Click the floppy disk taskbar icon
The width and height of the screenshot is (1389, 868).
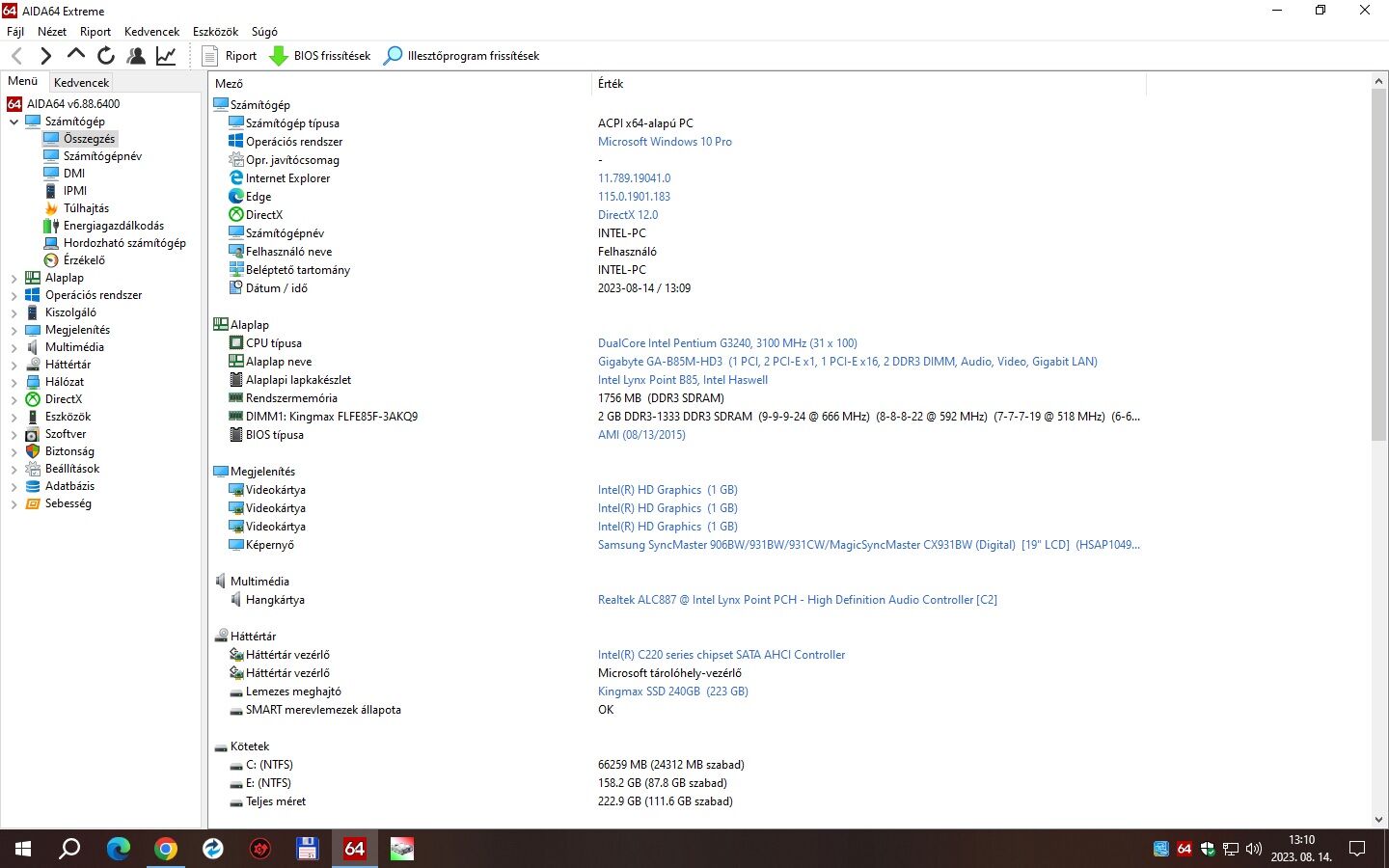(307, 849)
